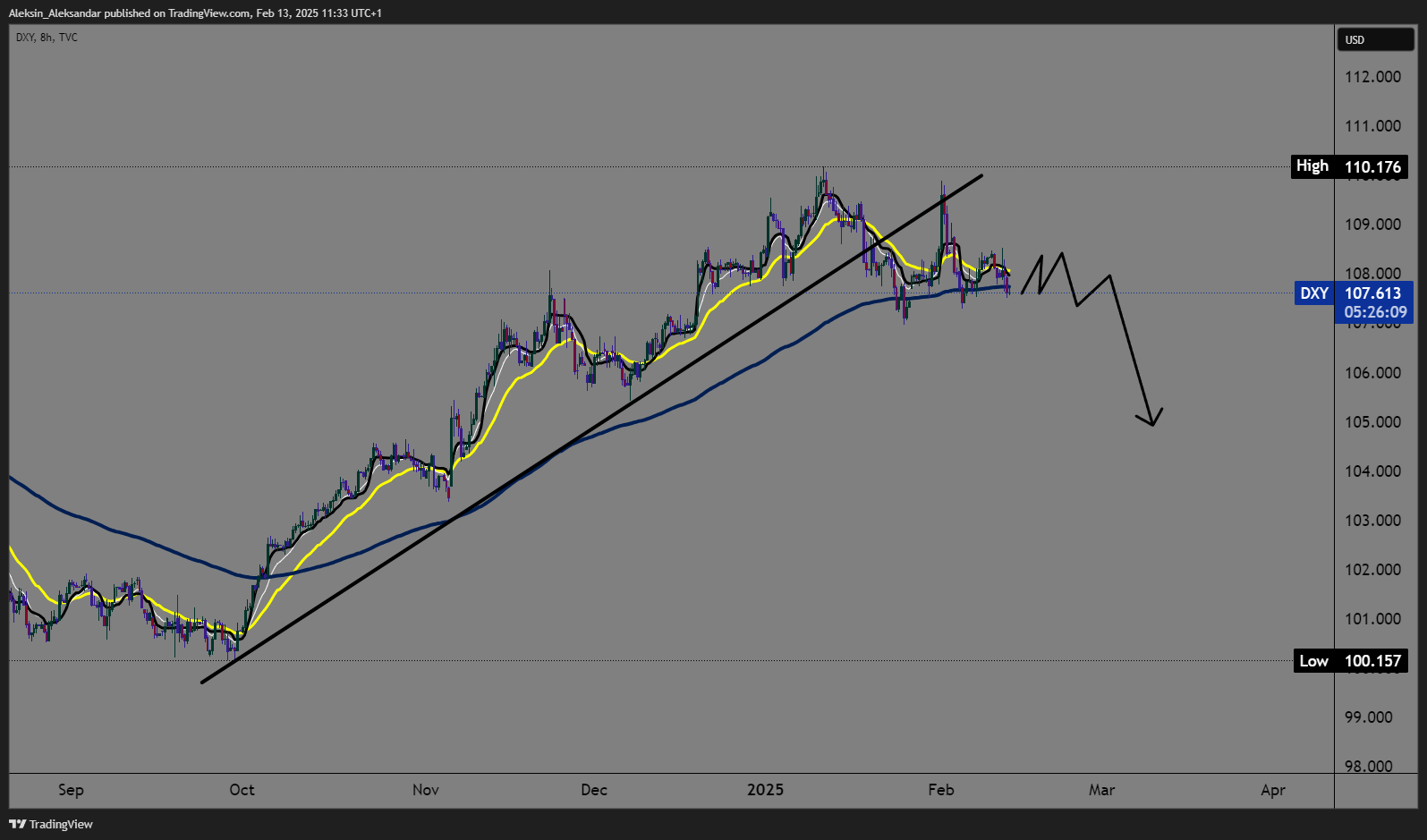Image resolution: width=1427 pixels, height=840 pixels.
Task: Click the High 110.176 price marker
Action: 1350,166
